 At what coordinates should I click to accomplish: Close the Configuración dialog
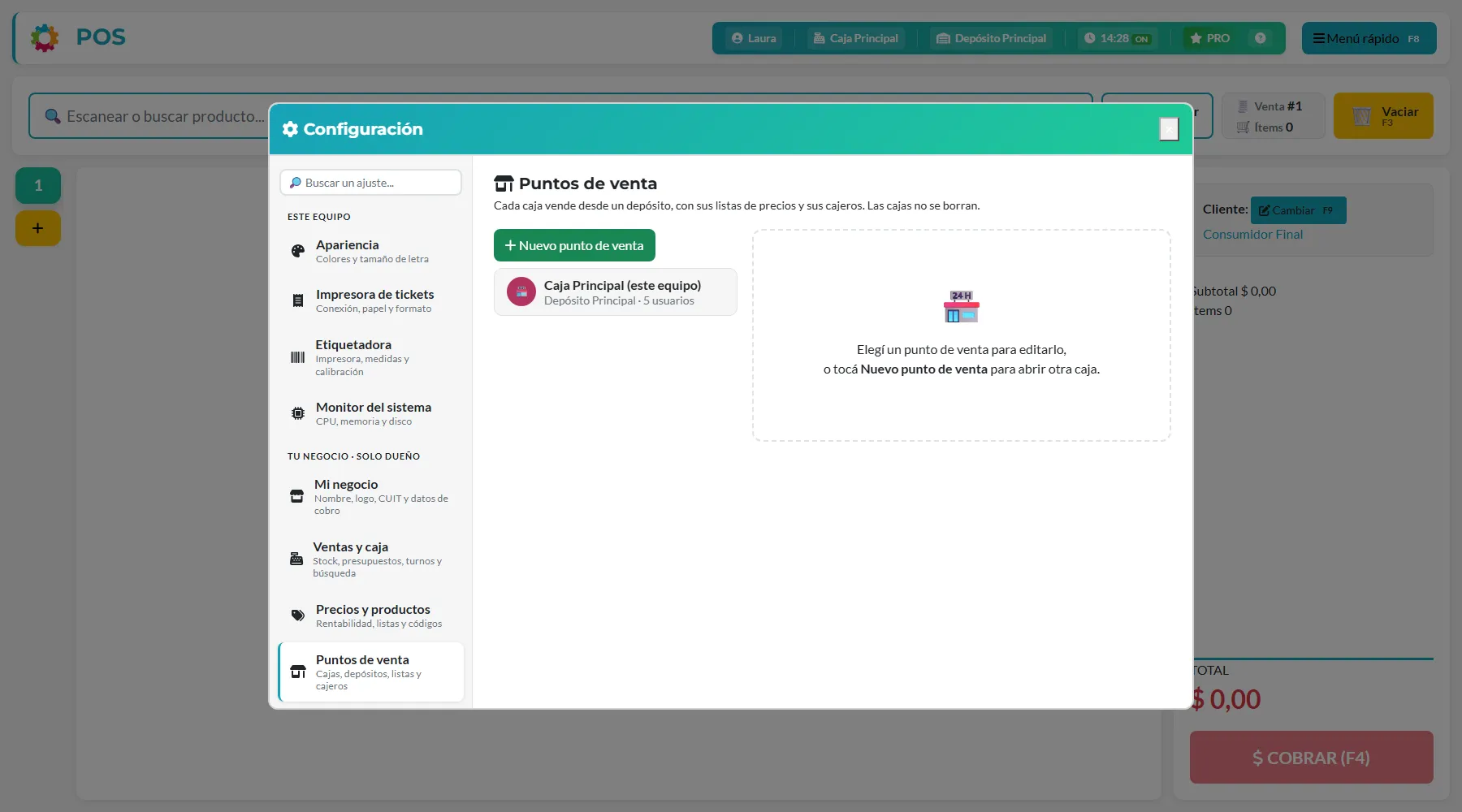[x=1169, y=129]
